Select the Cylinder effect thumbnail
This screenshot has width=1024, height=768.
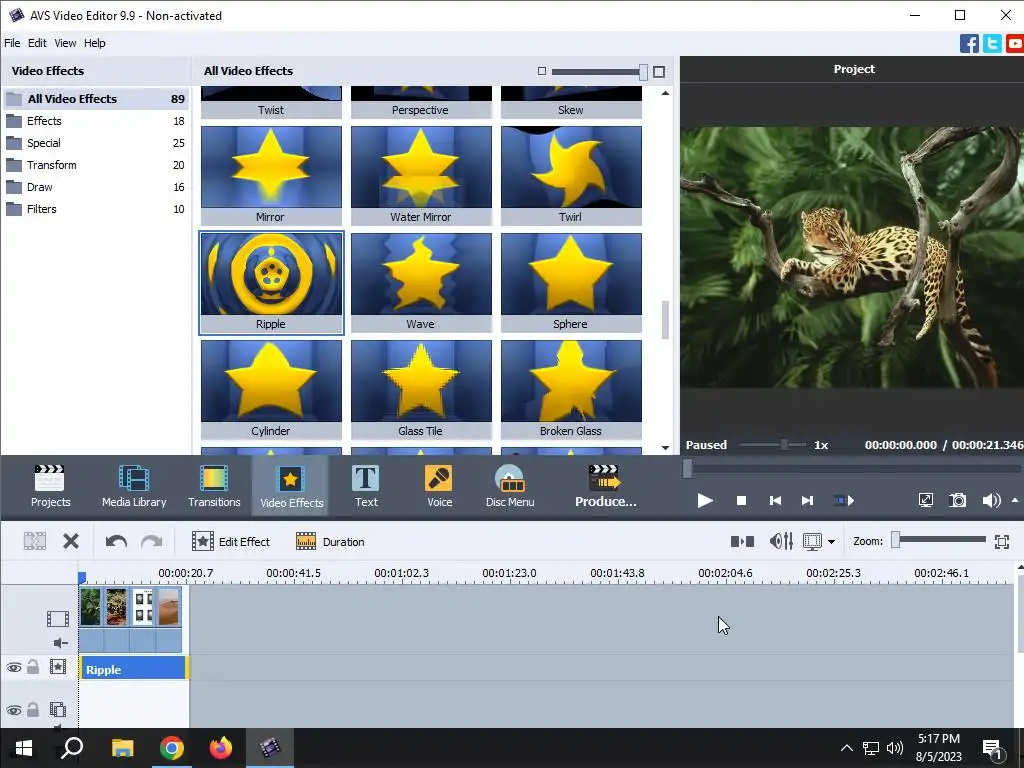click(271, 389)
